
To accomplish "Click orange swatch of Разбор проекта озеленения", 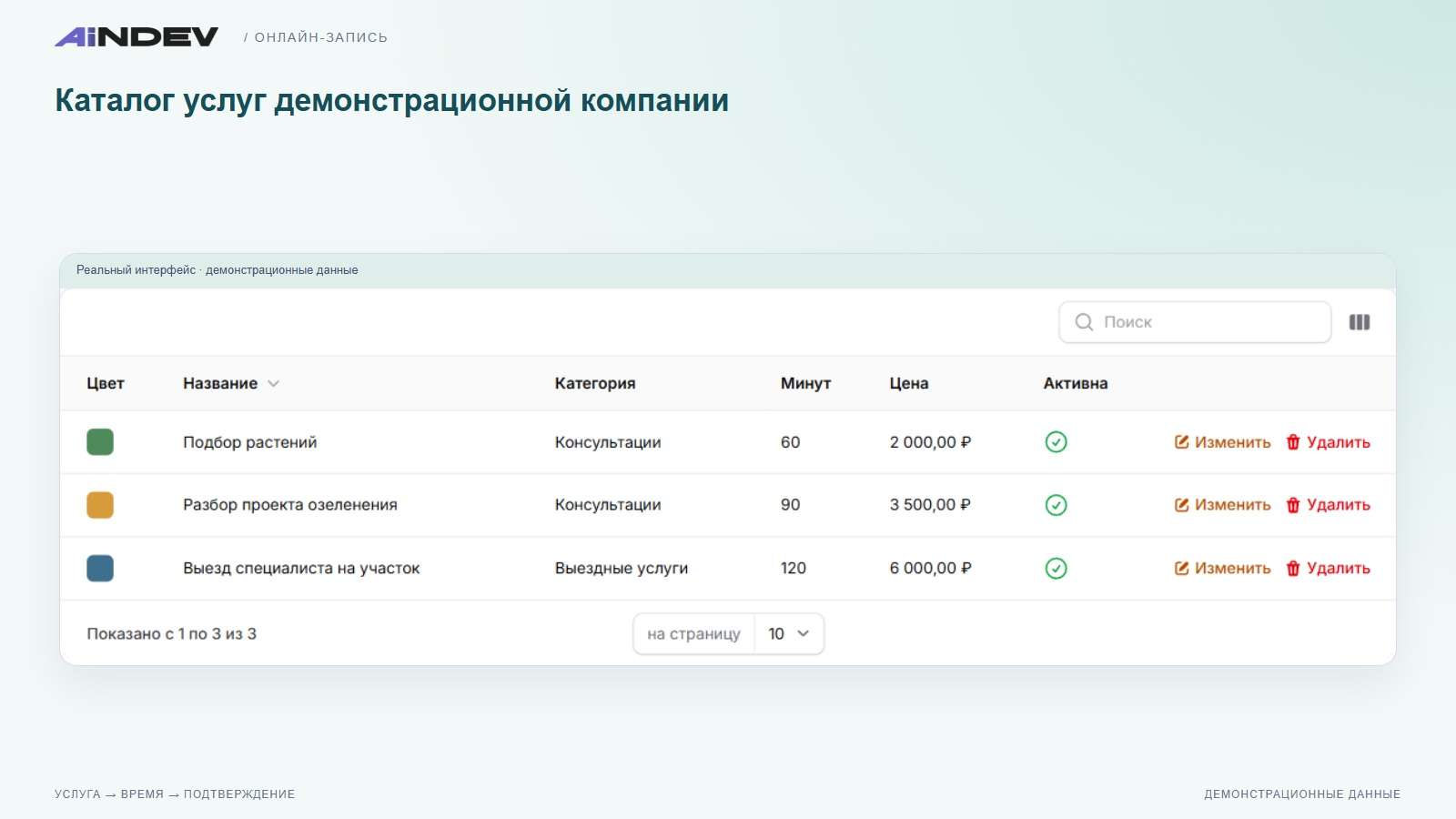I will (x=100, y=505).
